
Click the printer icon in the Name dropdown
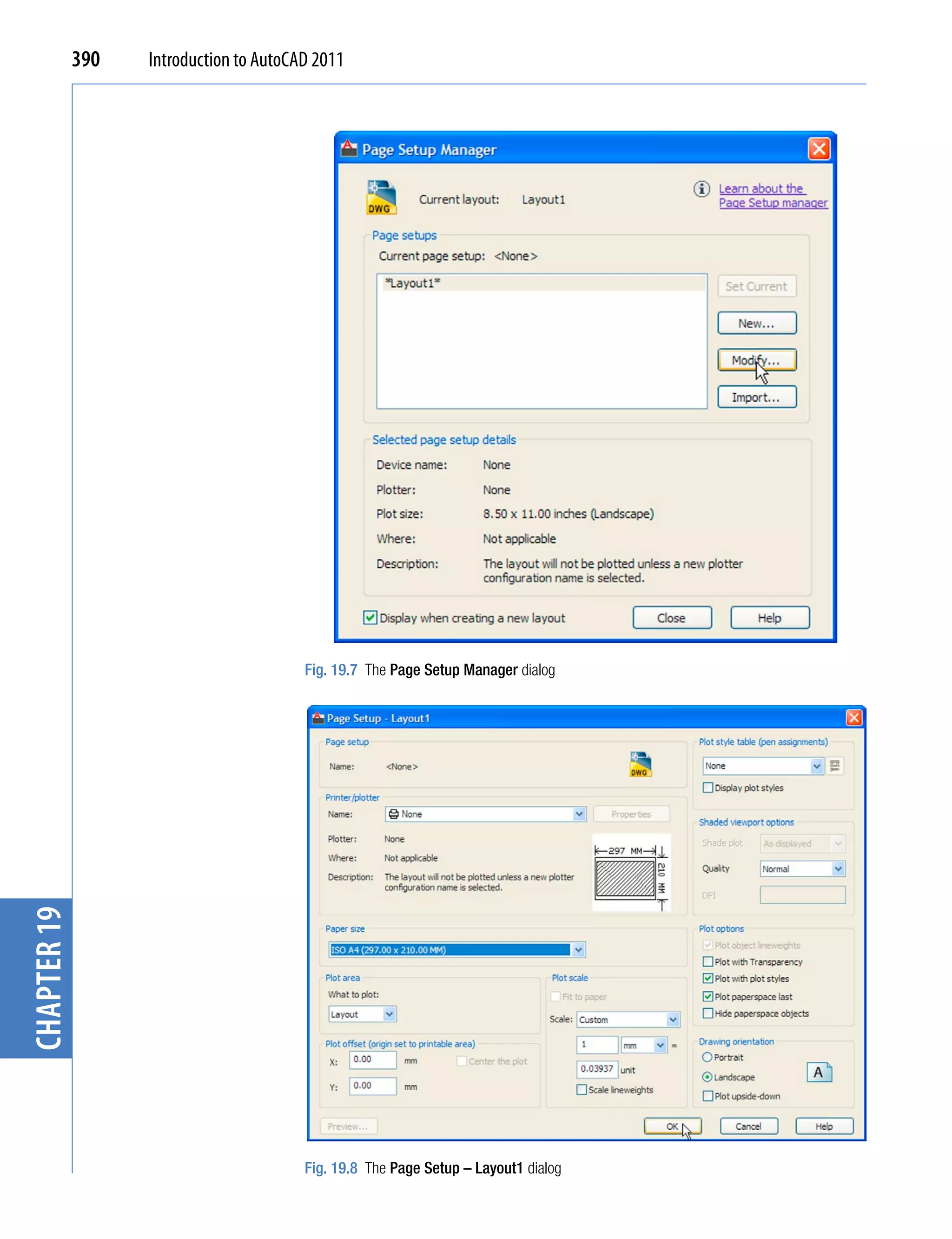point(393,814)
